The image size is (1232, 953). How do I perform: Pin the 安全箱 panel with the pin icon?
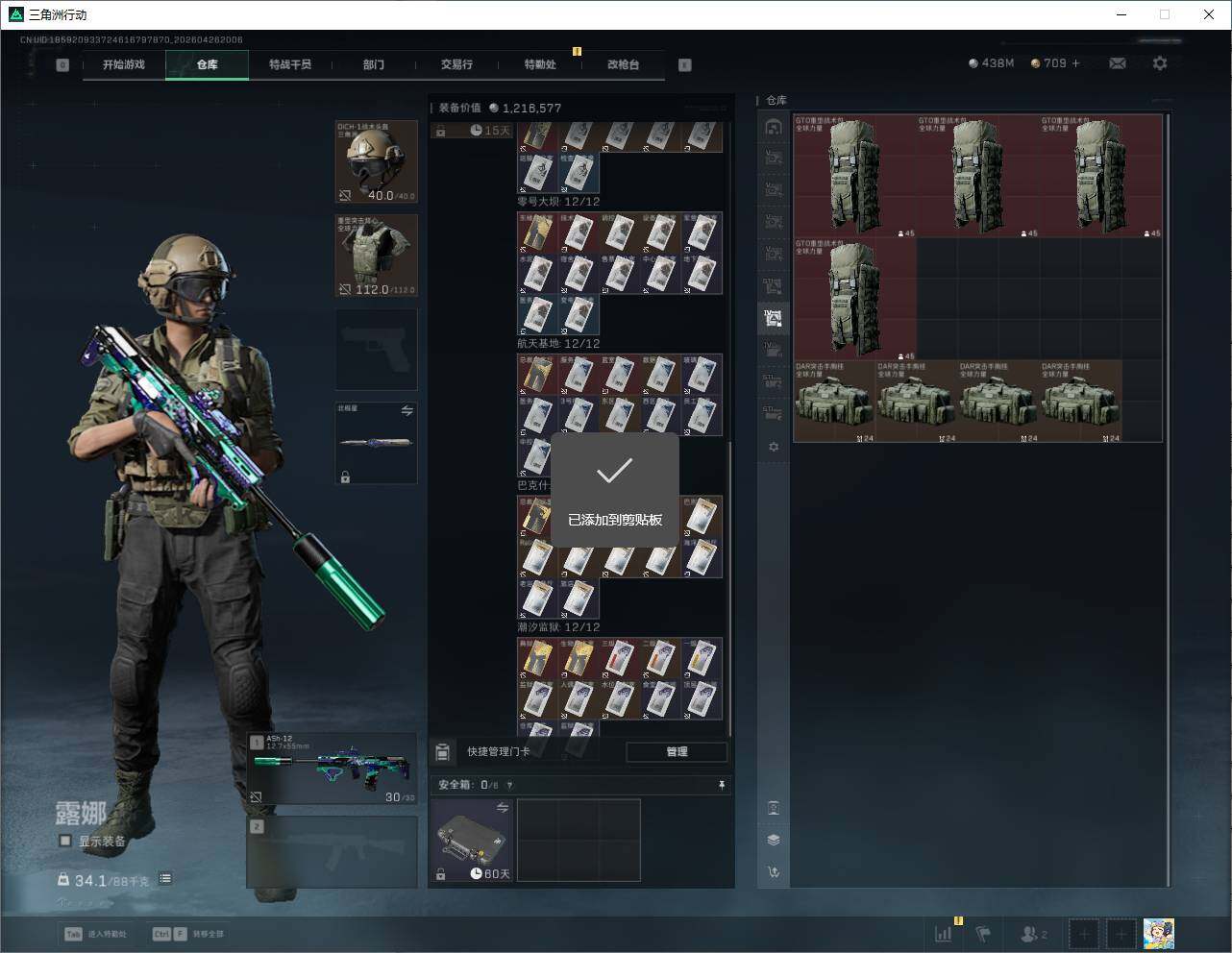click(x=722, y=785)
